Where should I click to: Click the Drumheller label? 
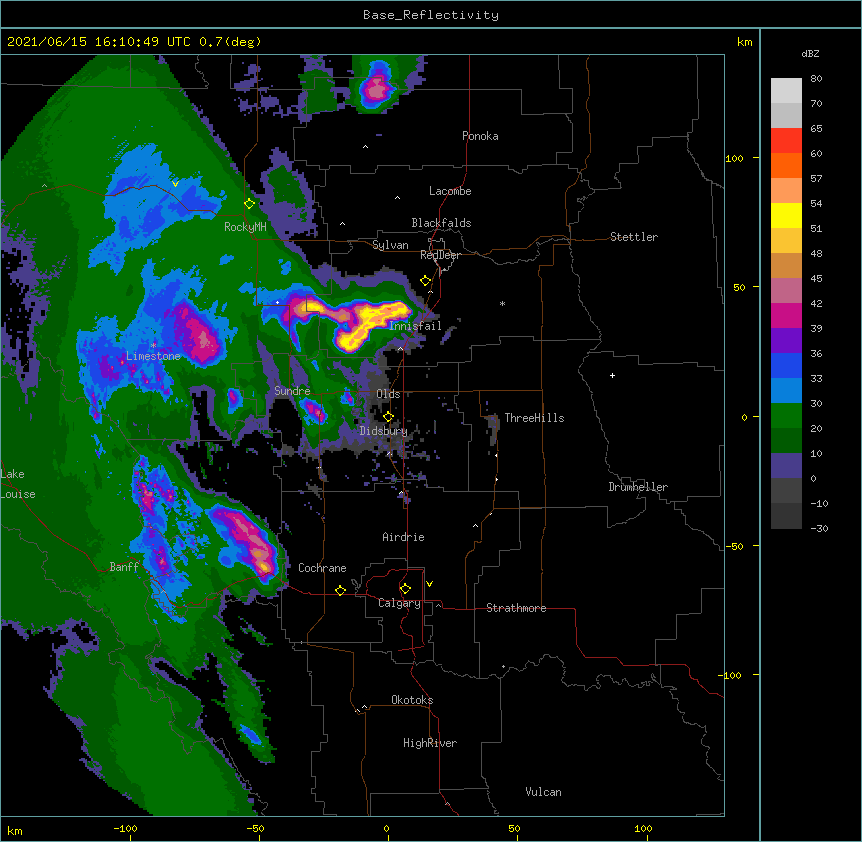(638, 487)
